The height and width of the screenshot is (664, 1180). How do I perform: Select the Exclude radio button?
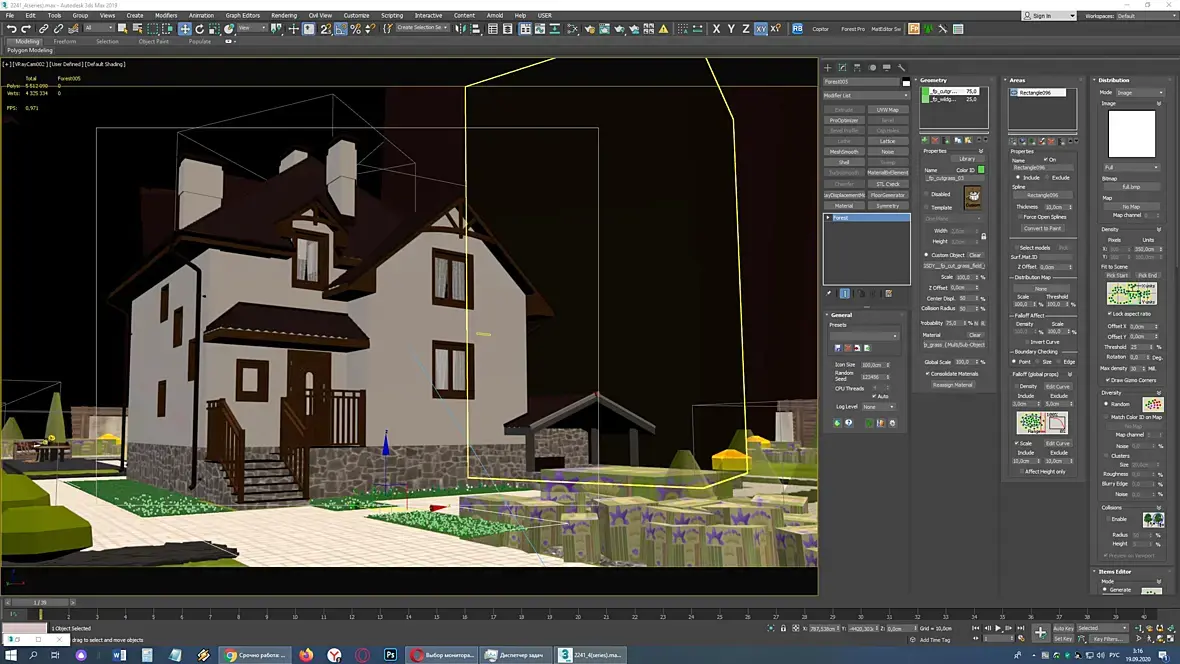click(1047, 177)
